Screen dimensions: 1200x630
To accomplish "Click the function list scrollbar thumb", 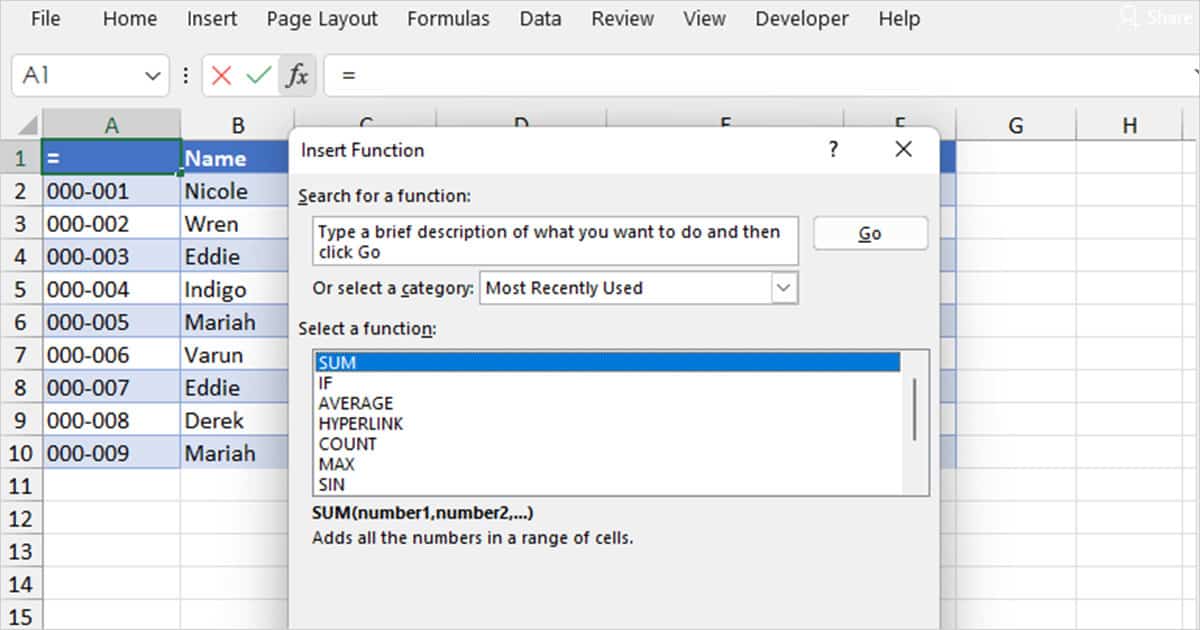I will 914,408.
